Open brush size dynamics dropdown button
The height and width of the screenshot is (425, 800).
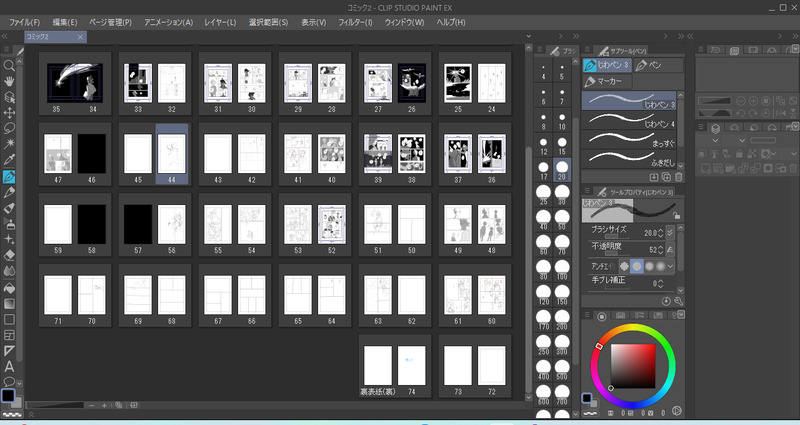point(670,233)
